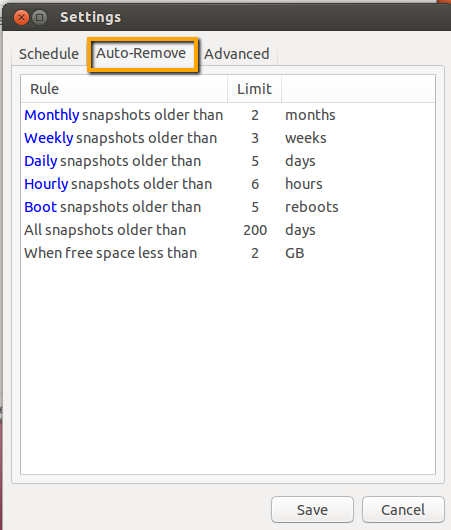Screen dimensions: 451x530
Task: Select the Boot snapshots rule row
Action: (228, 207)
